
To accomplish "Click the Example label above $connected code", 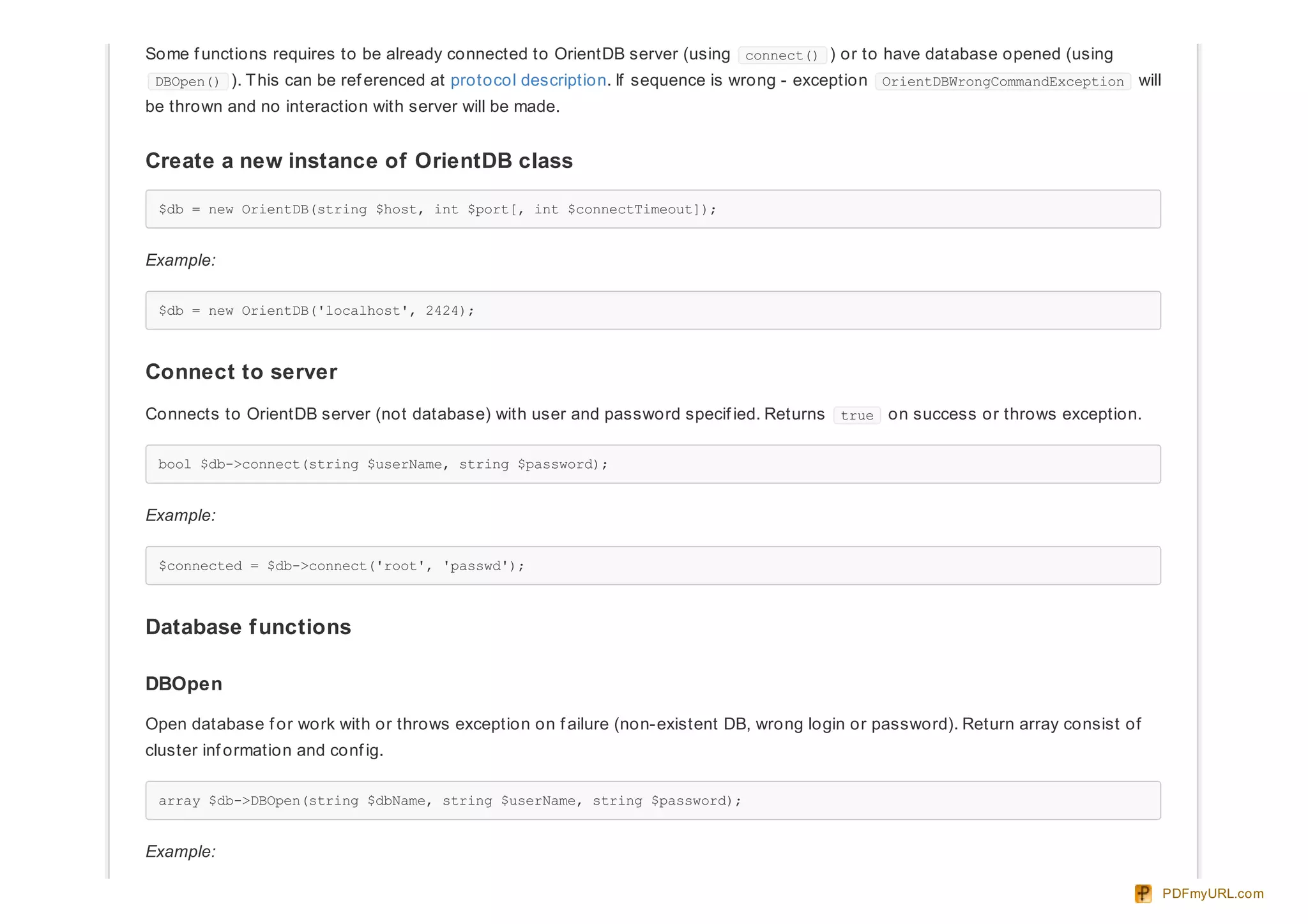I will coord(181,515).
